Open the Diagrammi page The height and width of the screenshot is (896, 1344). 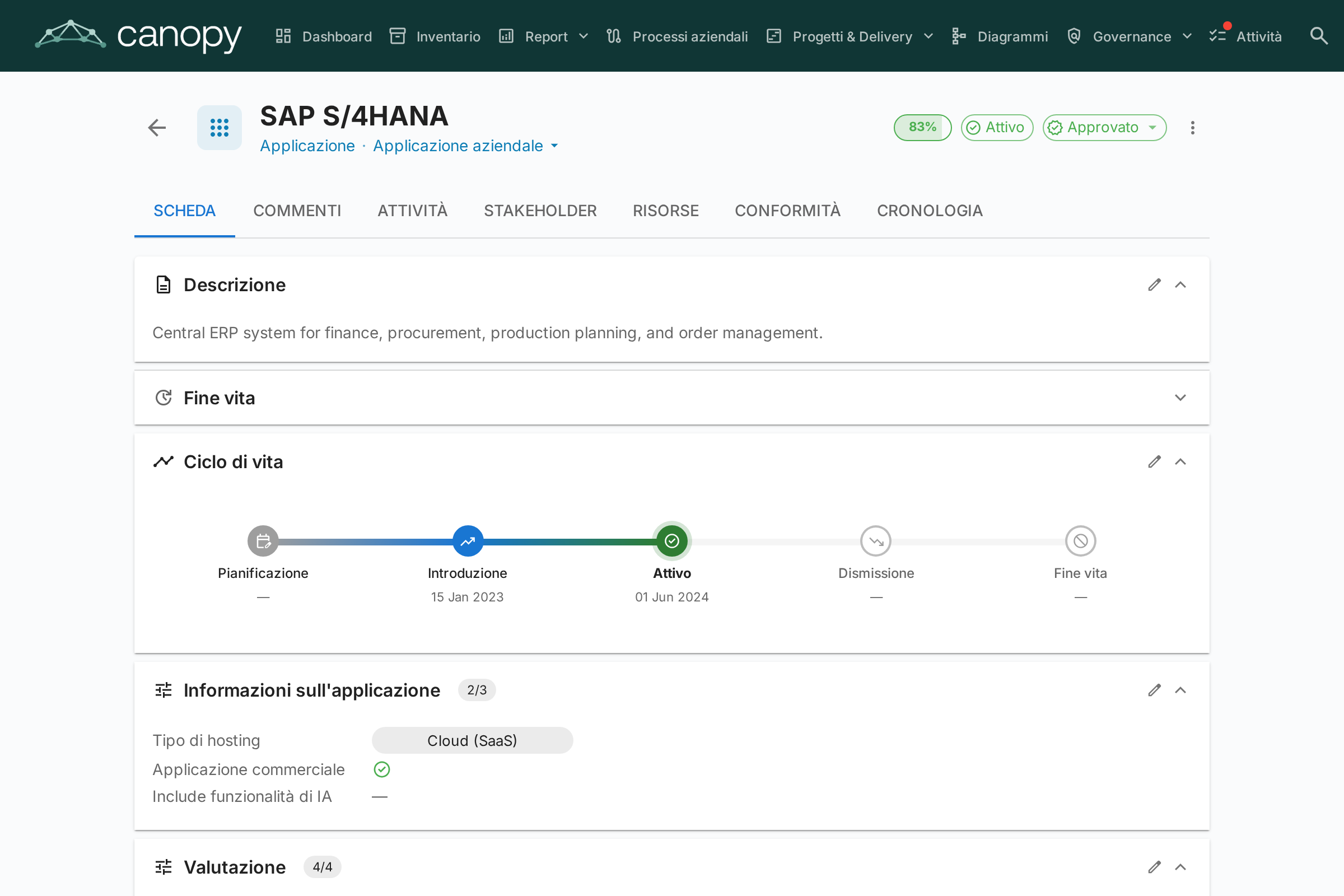coord(1000,36)
